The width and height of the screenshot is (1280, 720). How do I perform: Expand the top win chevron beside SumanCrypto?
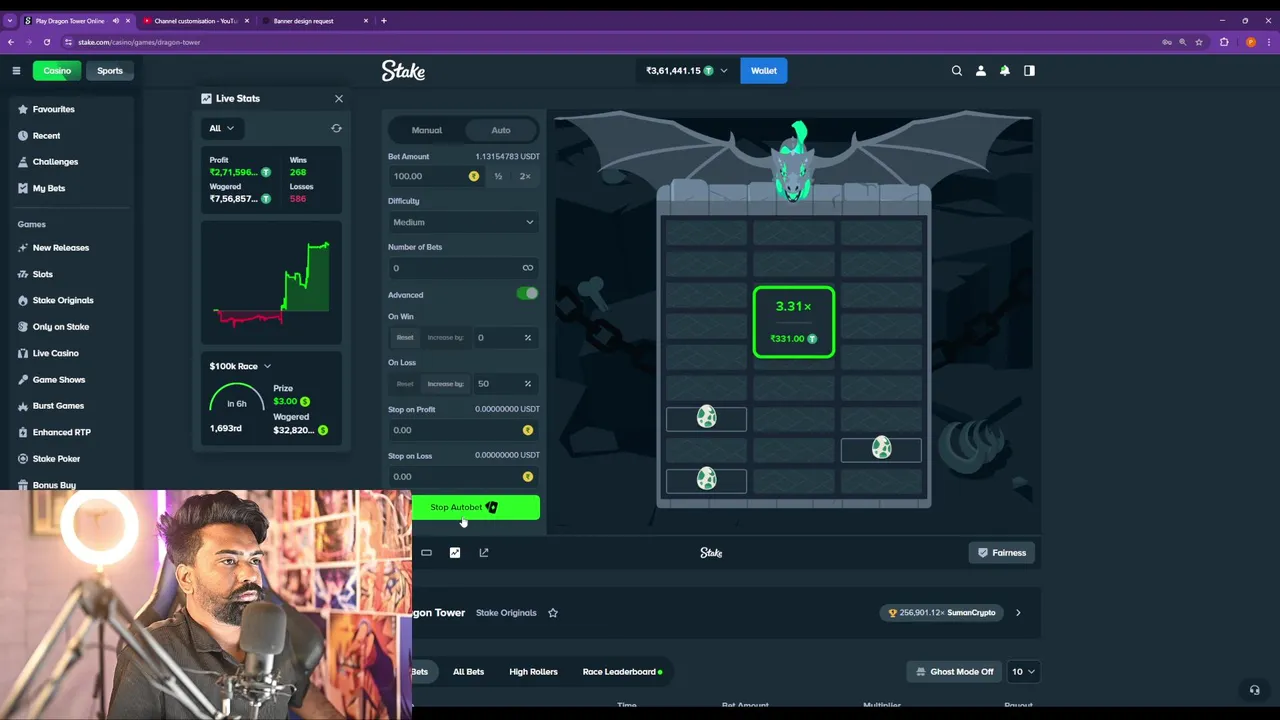[1018, 612]
